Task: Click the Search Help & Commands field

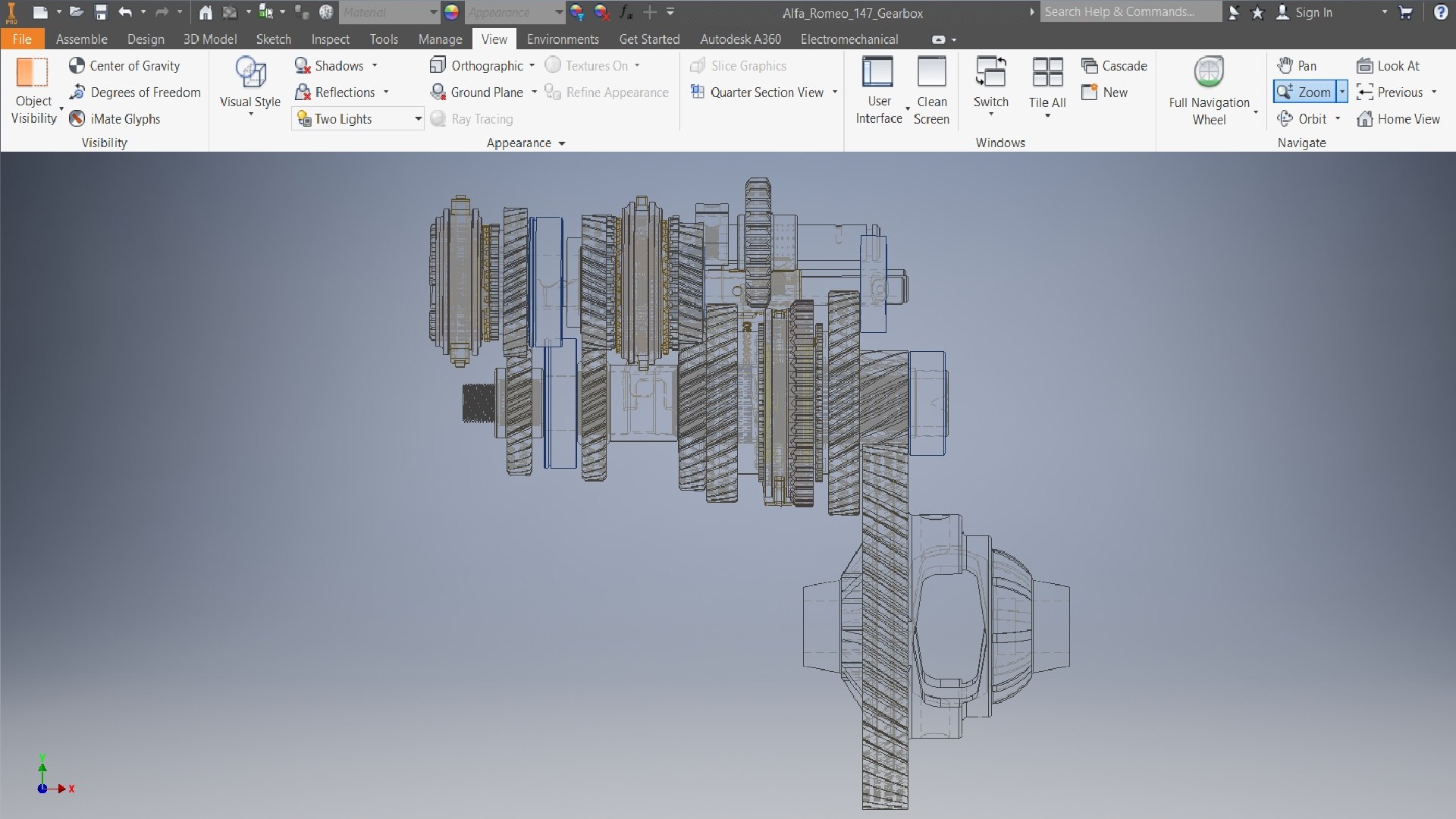Action: click(1128, 12)
